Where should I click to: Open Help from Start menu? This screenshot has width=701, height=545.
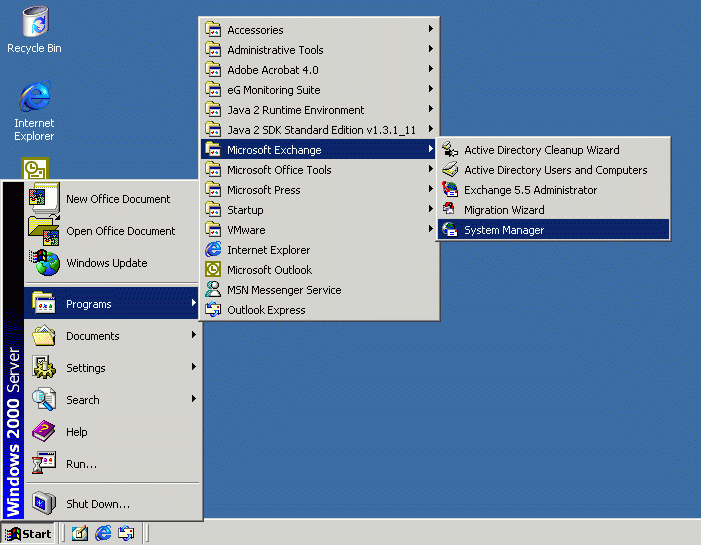point(112,431)
